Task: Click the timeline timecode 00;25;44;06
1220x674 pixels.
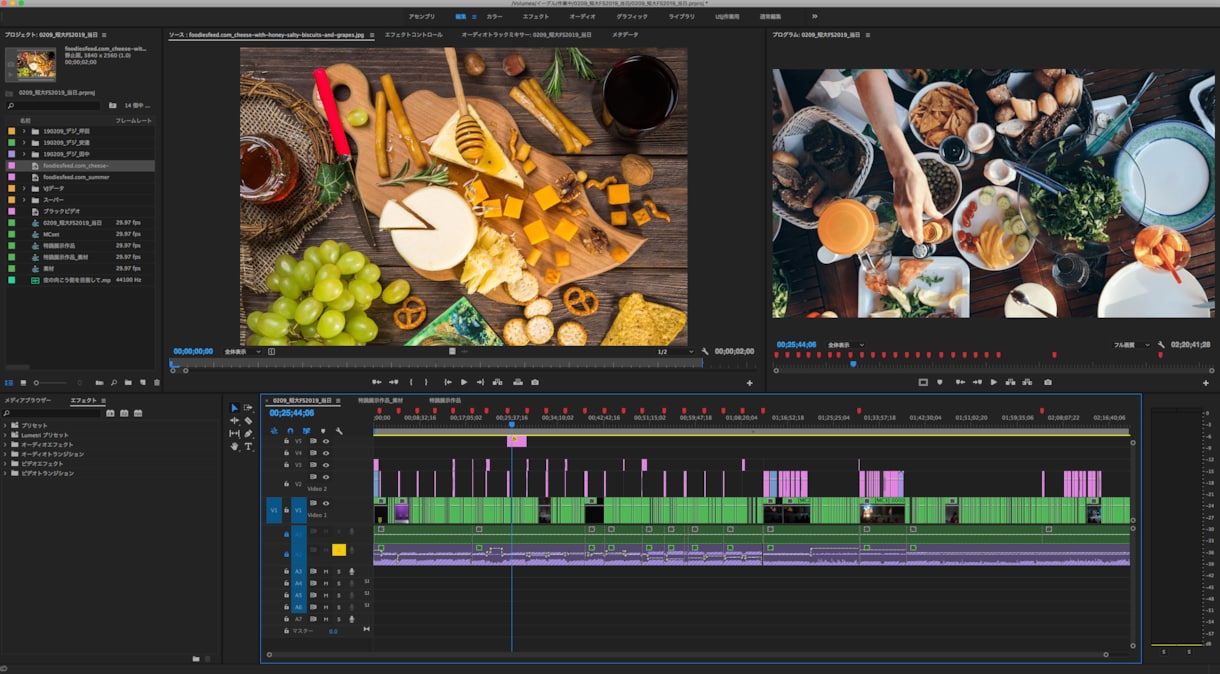Action: pos(291,413)
